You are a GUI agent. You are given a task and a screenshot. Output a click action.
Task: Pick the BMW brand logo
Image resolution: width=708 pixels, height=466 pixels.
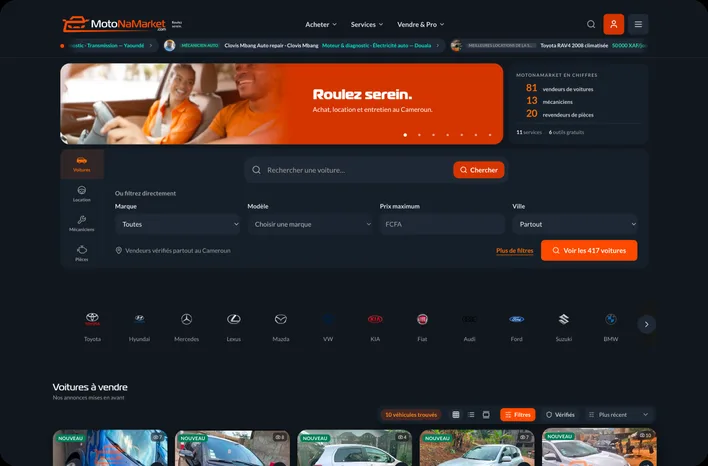pyautogui.click(x=610, y=319)
